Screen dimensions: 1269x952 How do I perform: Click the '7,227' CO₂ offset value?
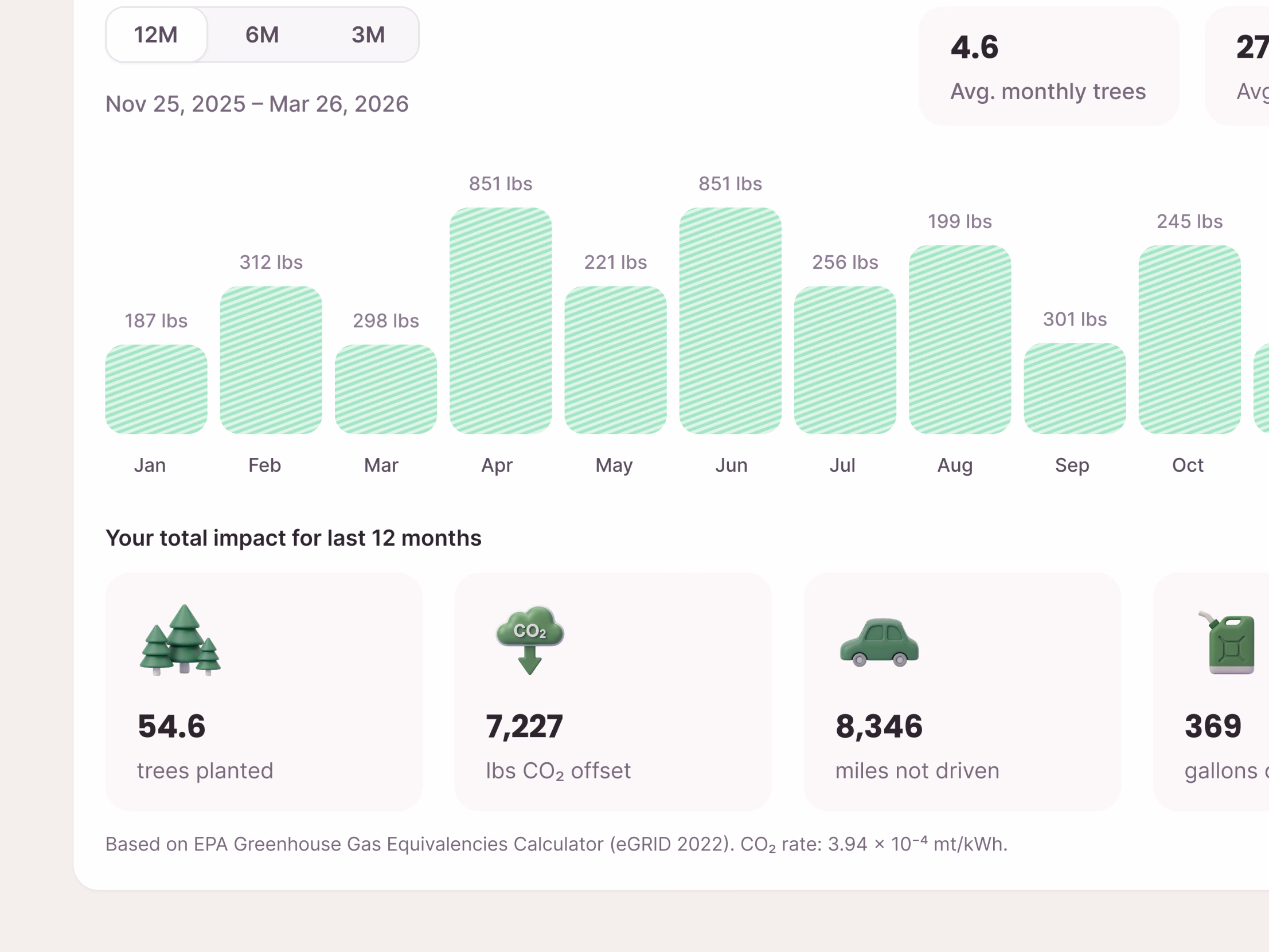(524, 727)
